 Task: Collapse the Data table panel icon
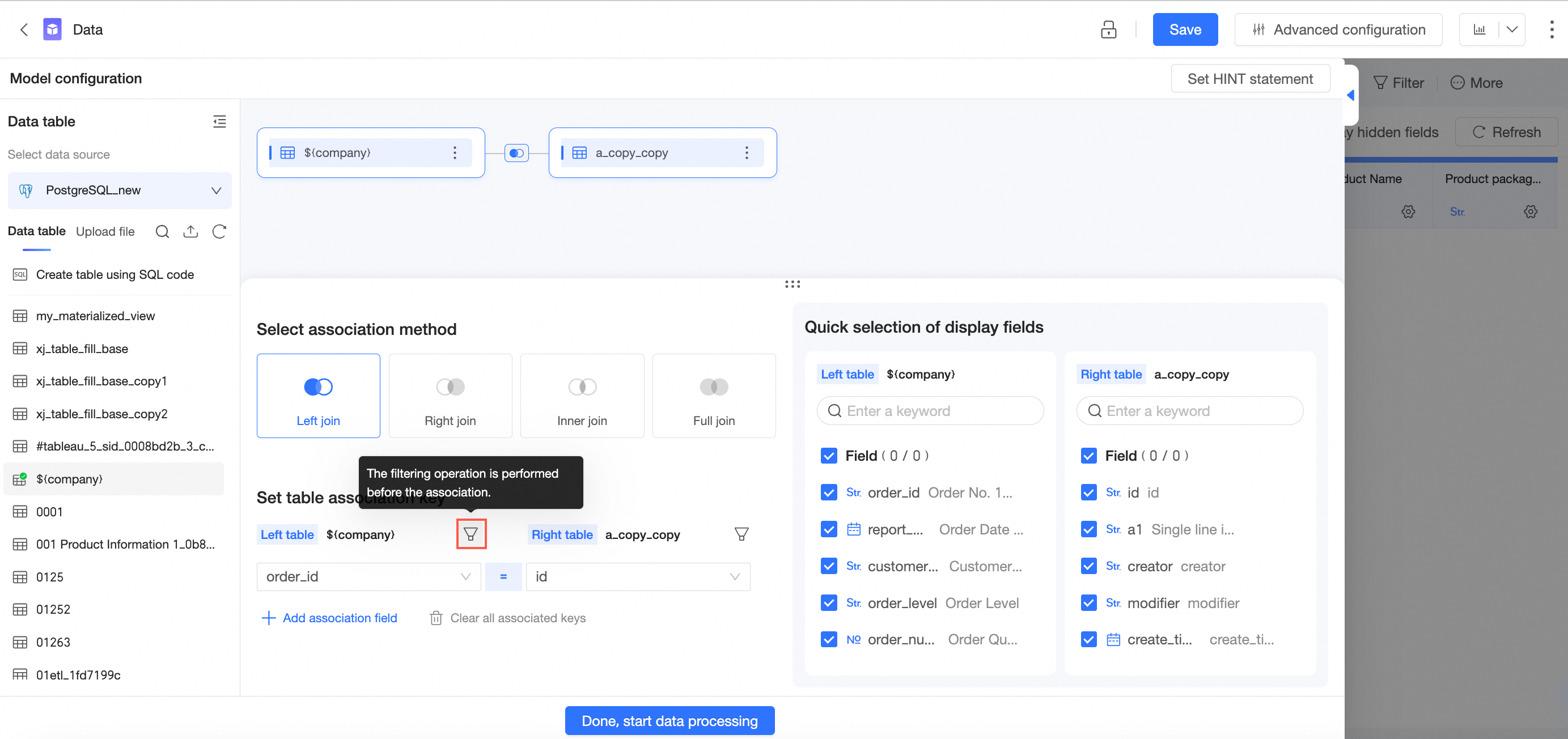[x=219, y=121]
